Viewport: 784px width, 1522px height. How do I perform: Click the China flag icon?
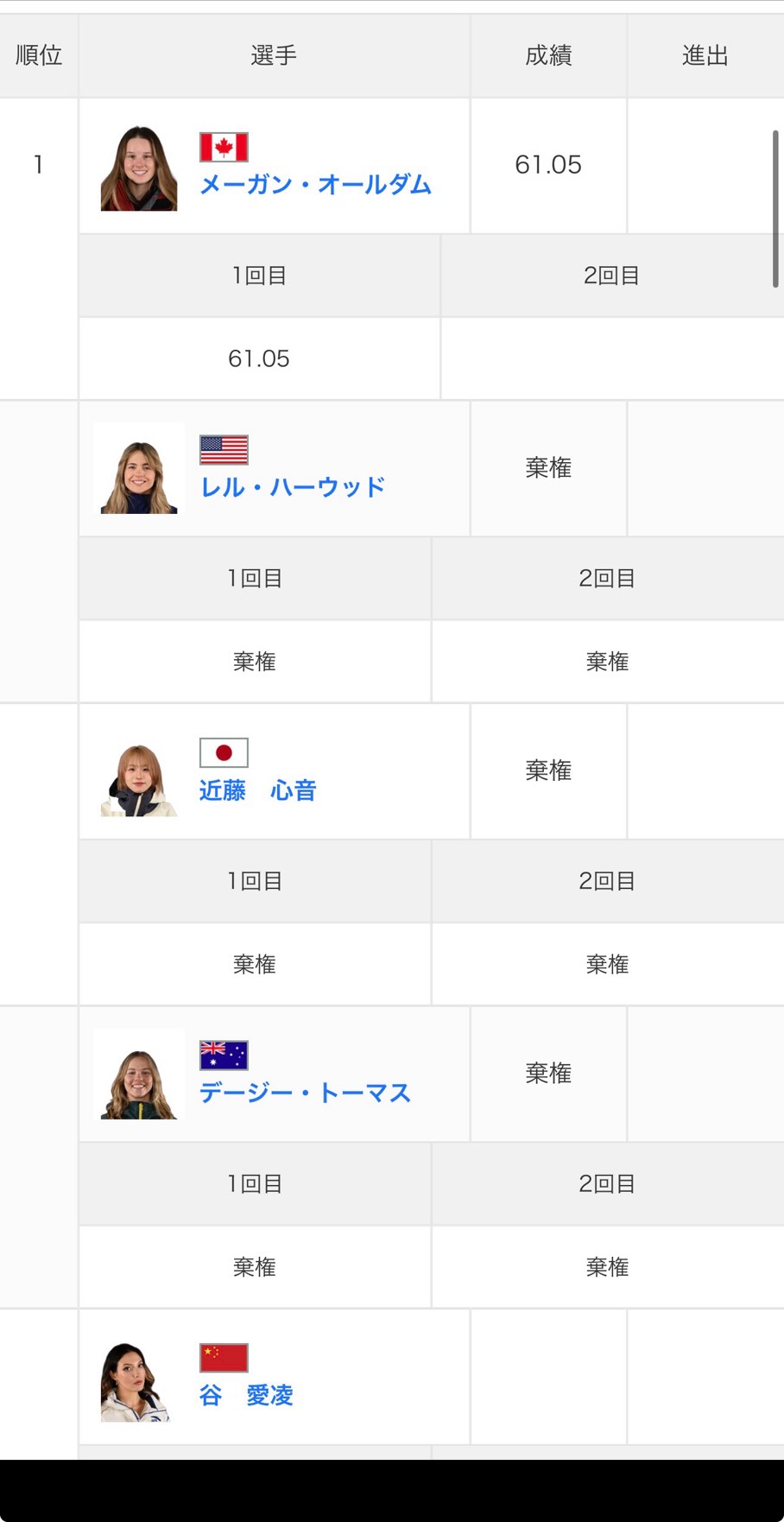pos(224,1358)
